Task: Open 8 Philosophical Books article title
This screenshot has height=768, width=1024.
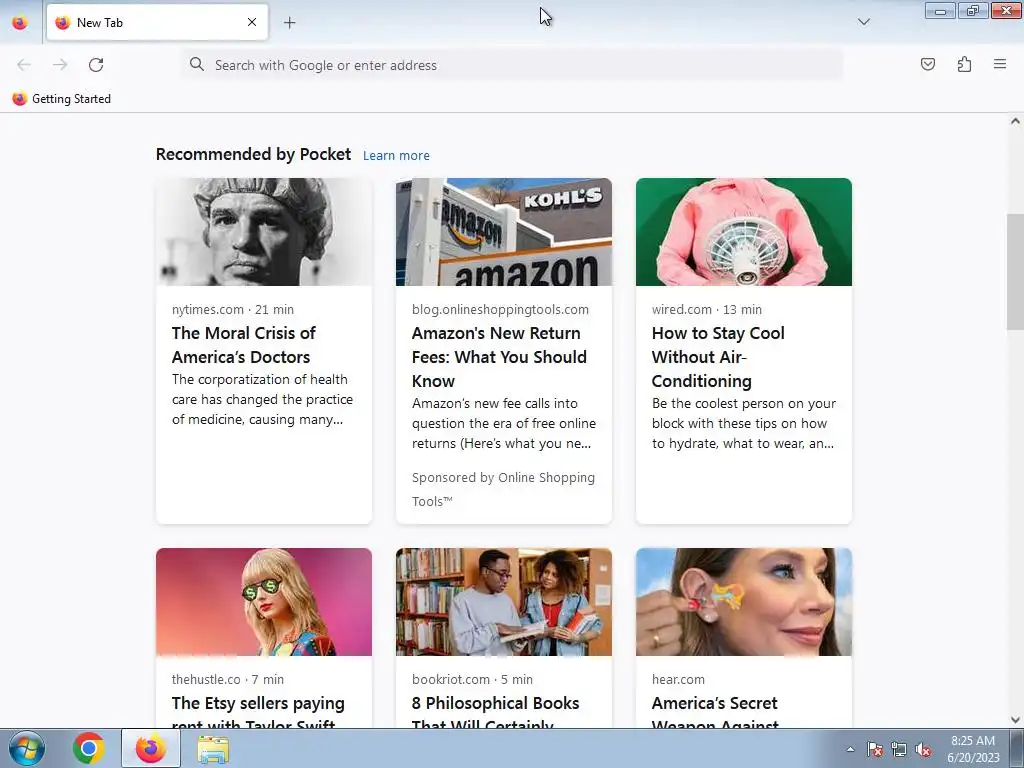Action: 495,711
